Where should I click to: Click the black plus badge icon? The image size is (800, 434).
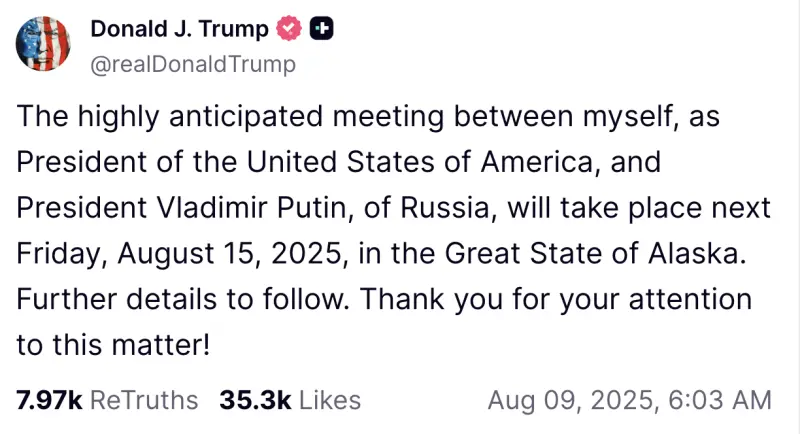point(322,29)
